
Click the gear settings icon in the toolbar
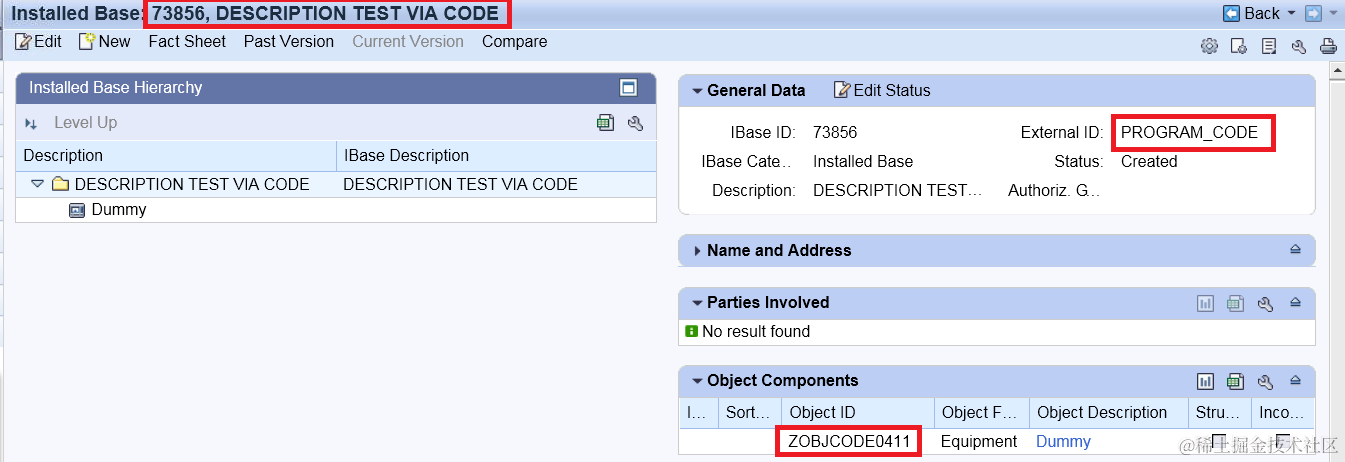[1209, 46]
